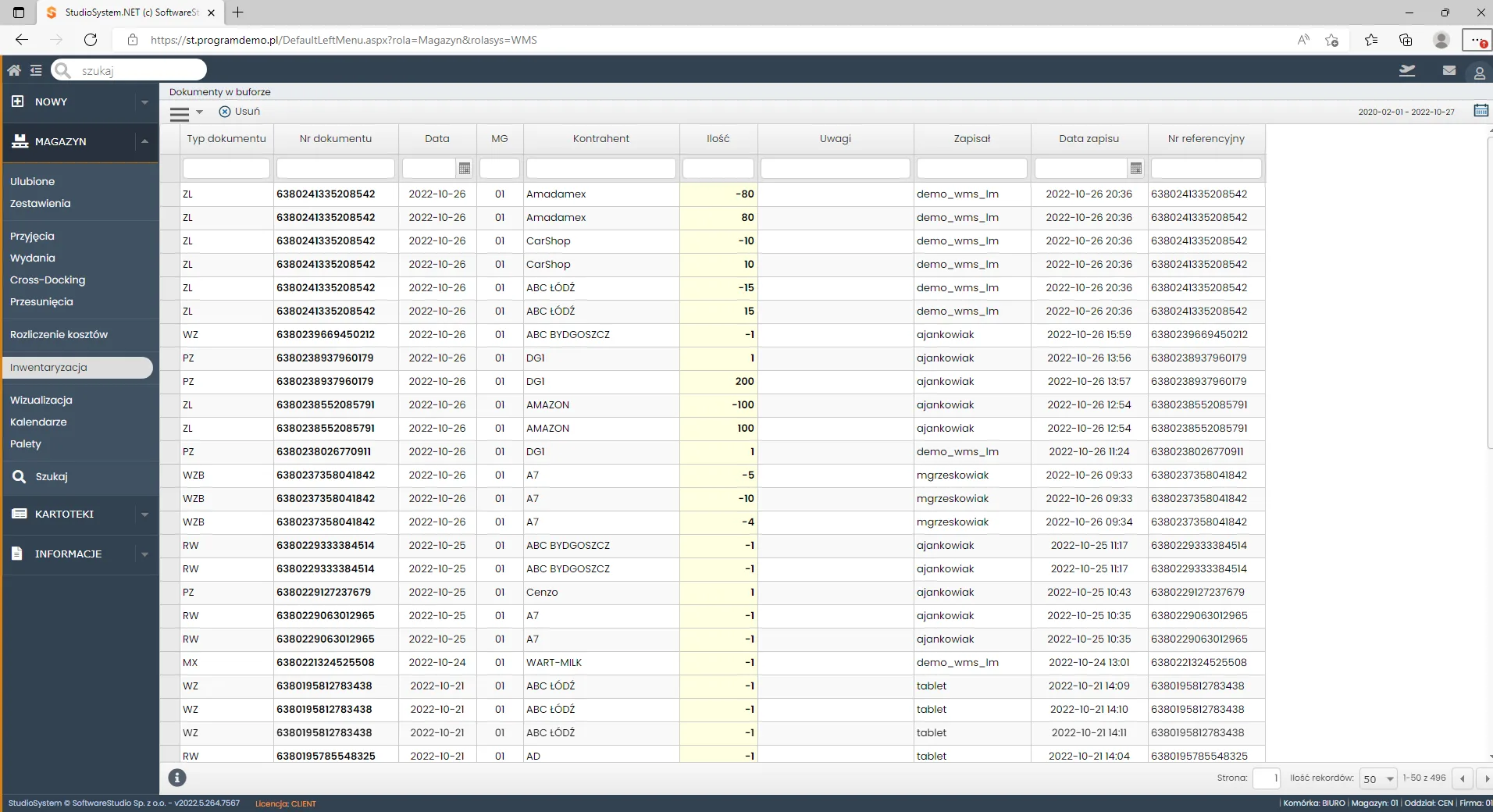1493x812 pixels.
Task: Go to the next page arrow
Action: (x=1486, y=778)
